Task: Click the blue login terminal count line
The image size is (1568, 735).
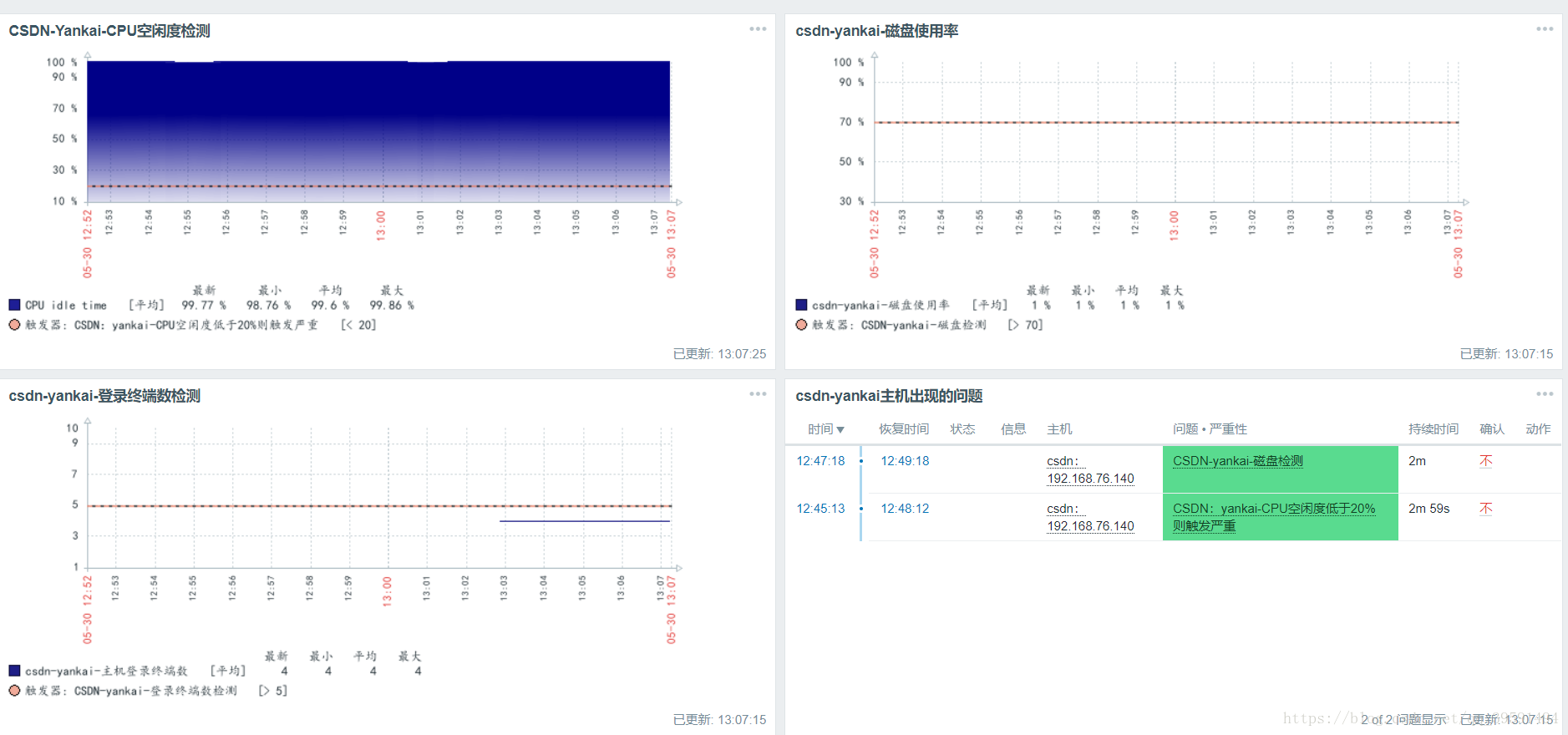Action: [585, 521]
